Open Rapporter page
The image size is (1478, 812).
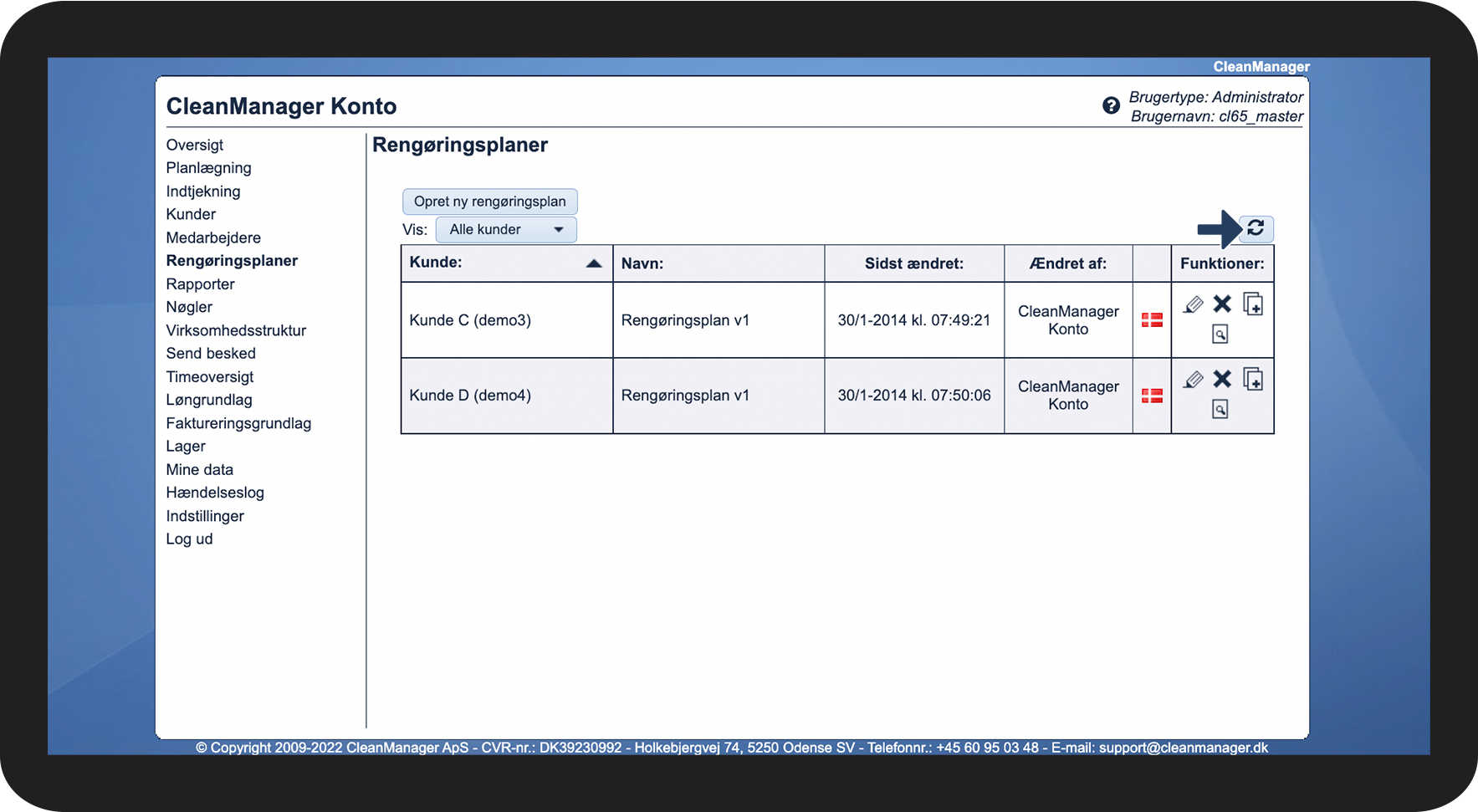200,284
